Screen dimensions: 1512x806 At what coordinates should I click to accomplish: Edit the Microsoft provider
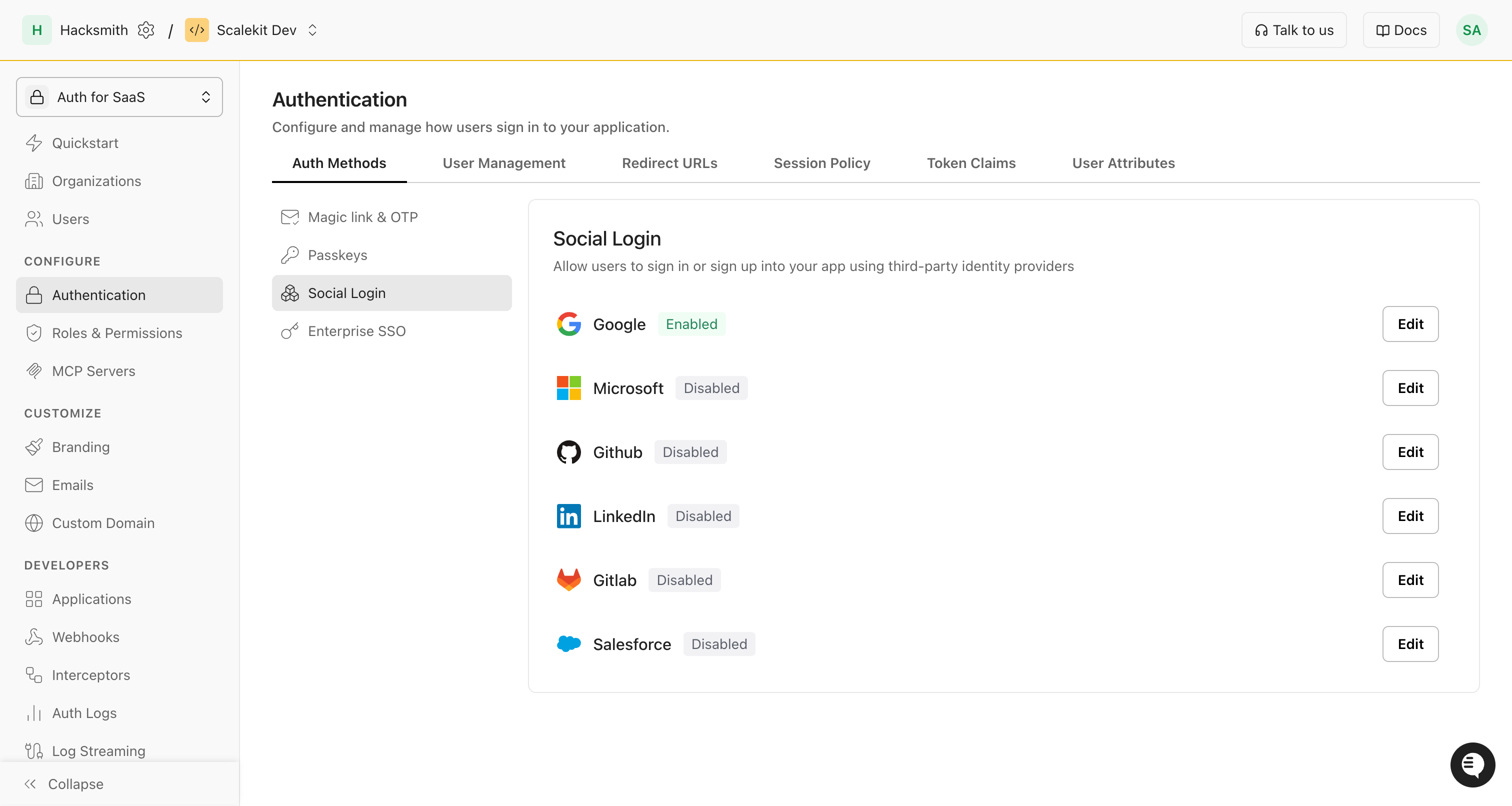(1410, 388)
